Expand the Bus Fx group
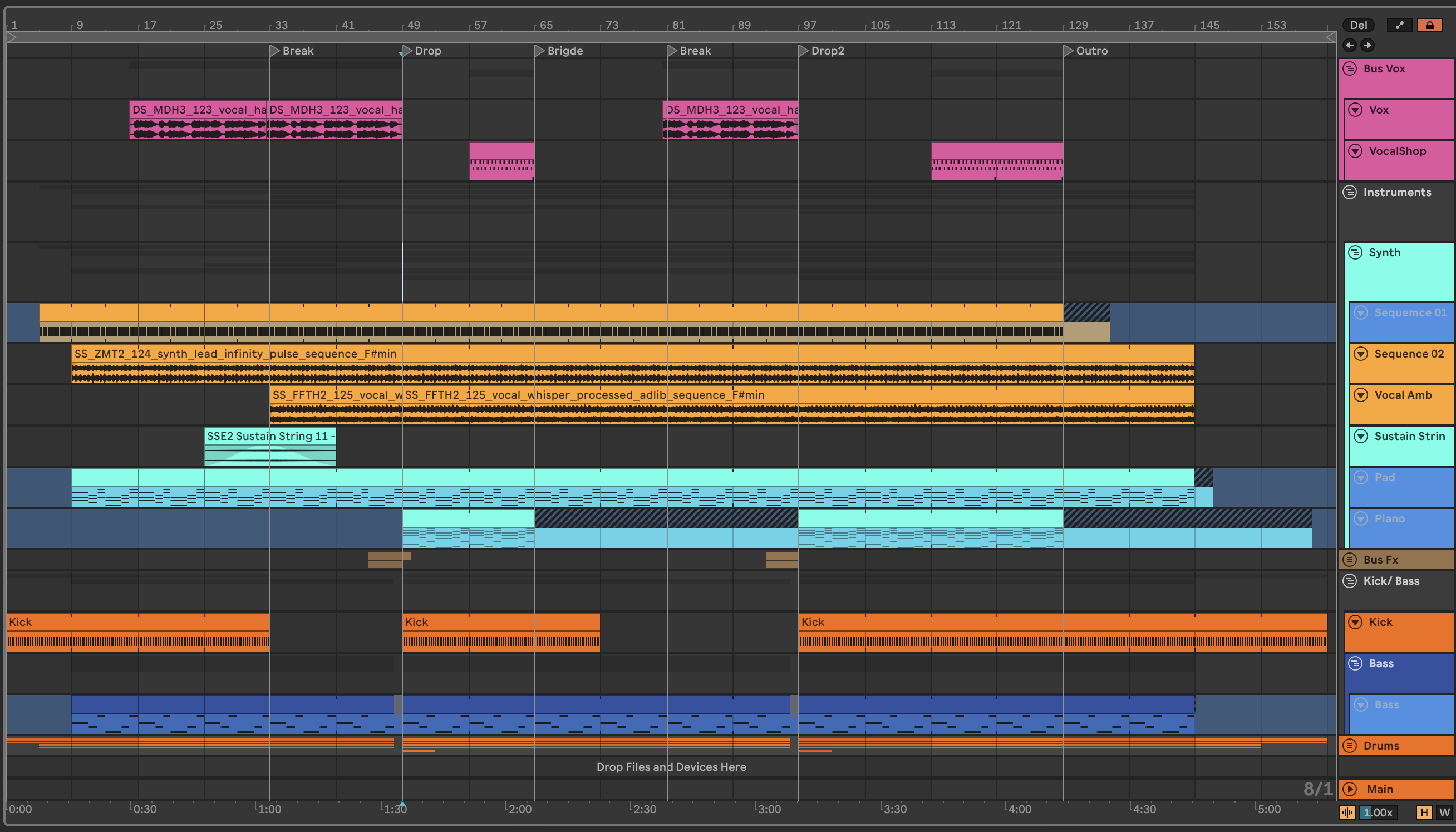 click(1350, 560)
